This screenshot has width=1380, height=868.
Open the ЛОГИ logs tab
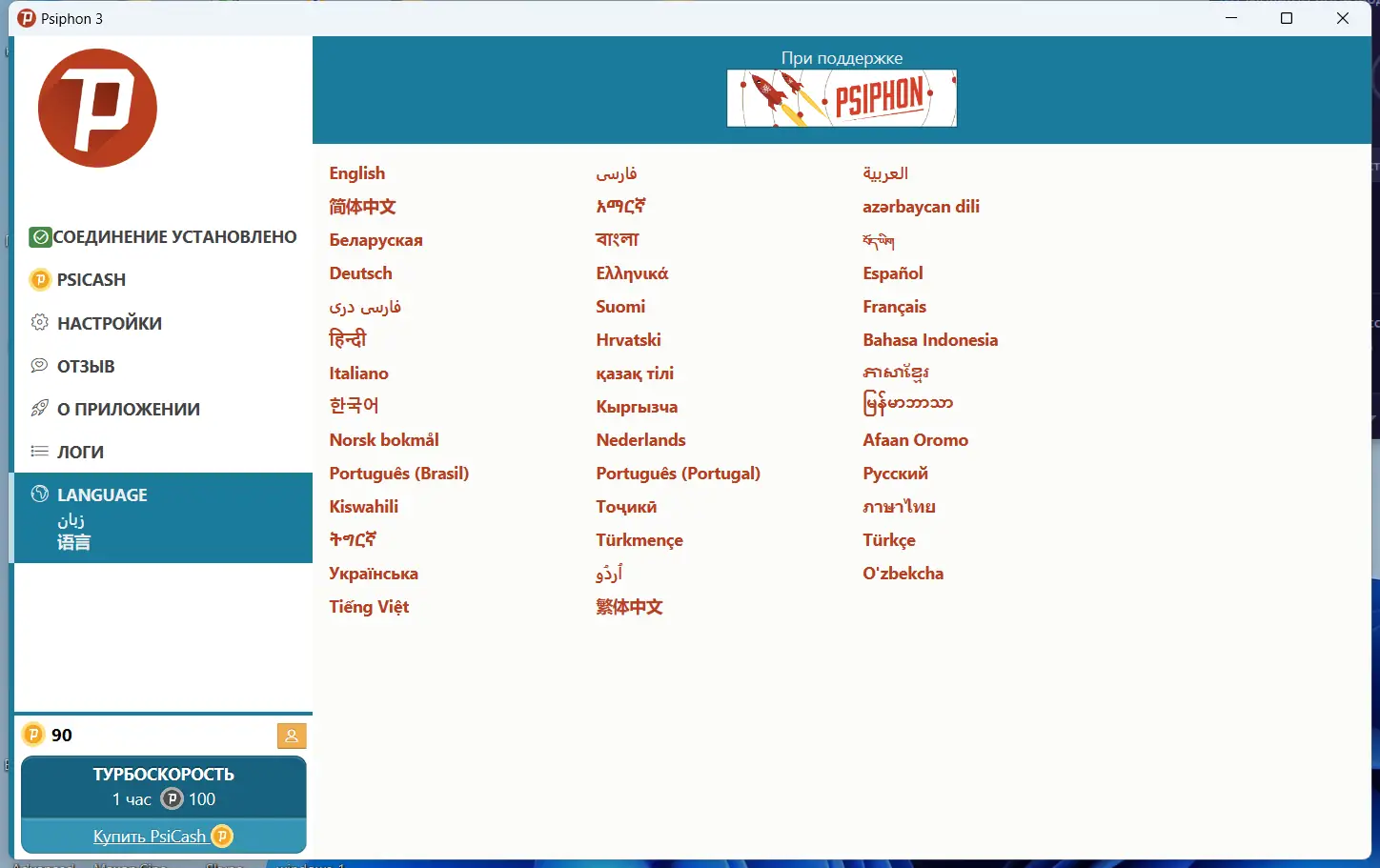[x=163, y=452]
